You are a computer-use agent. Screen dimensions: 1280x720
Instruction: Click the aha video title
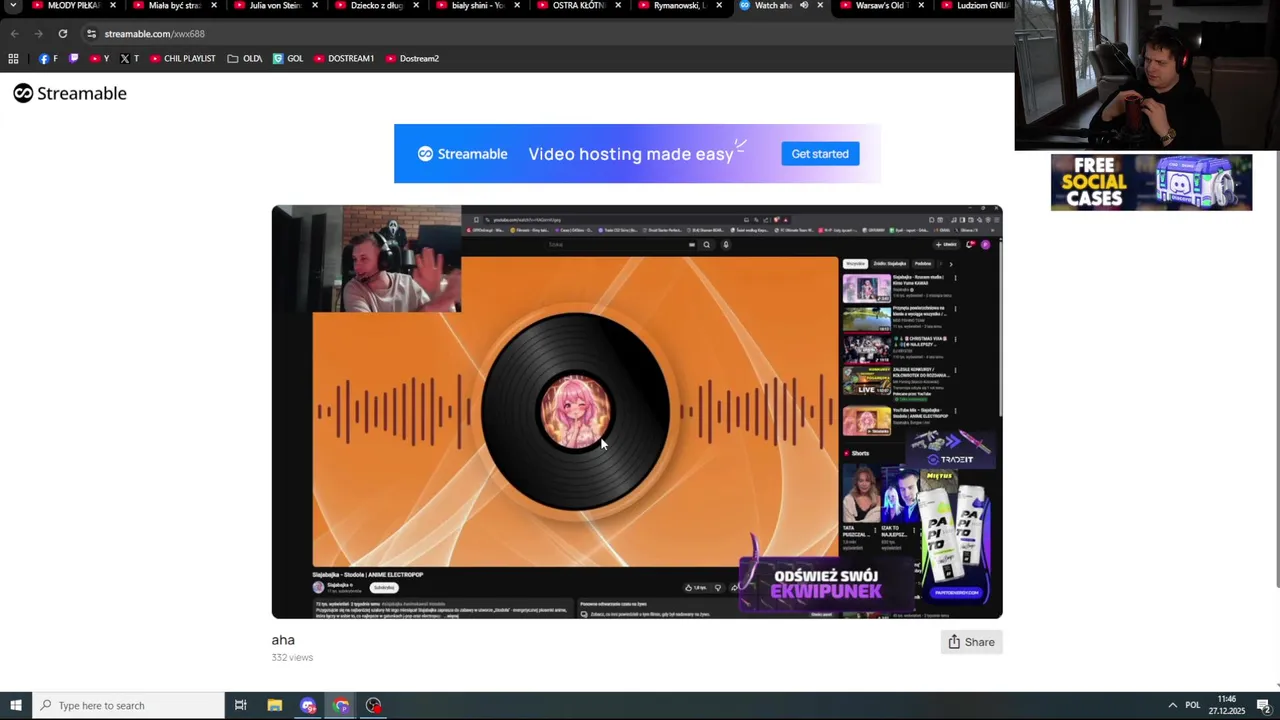click(283, 640)
